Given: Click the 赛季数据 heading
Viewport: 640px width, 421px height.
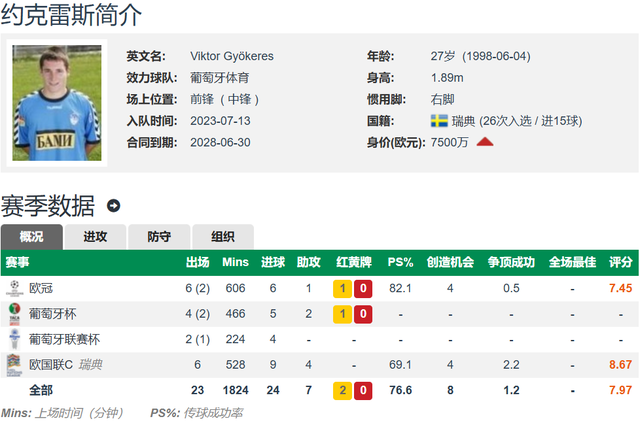Looking at the screenshot, I should [48, 205].
